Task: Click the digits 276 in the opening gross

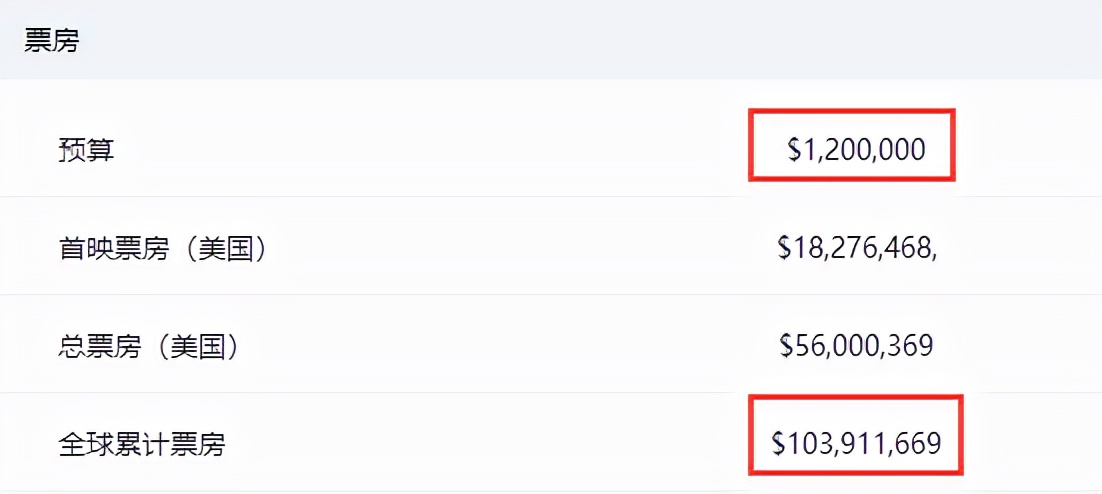Action: click(852, 248)
